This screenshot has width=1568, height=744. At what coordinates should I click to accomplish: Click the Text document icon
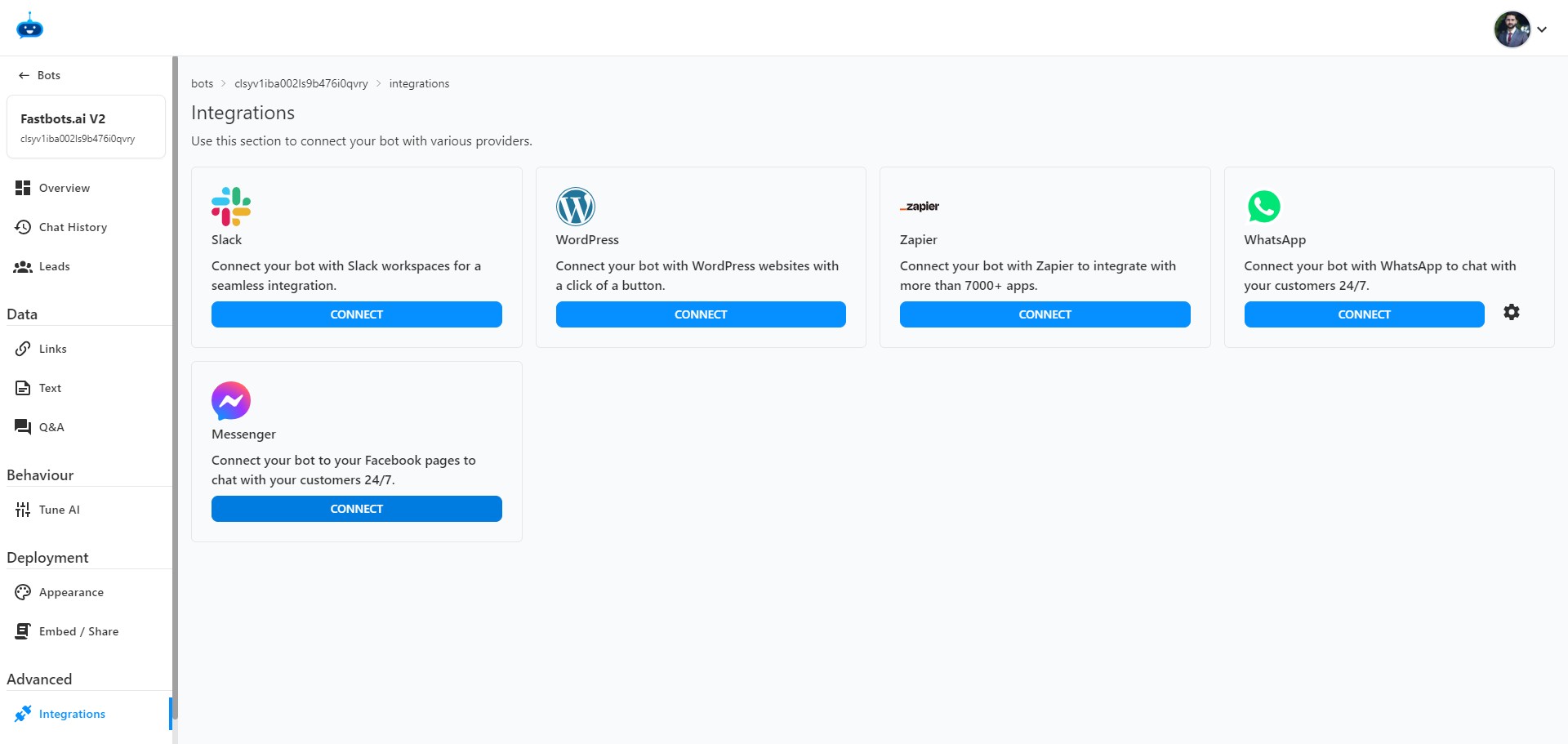(23, 388)
